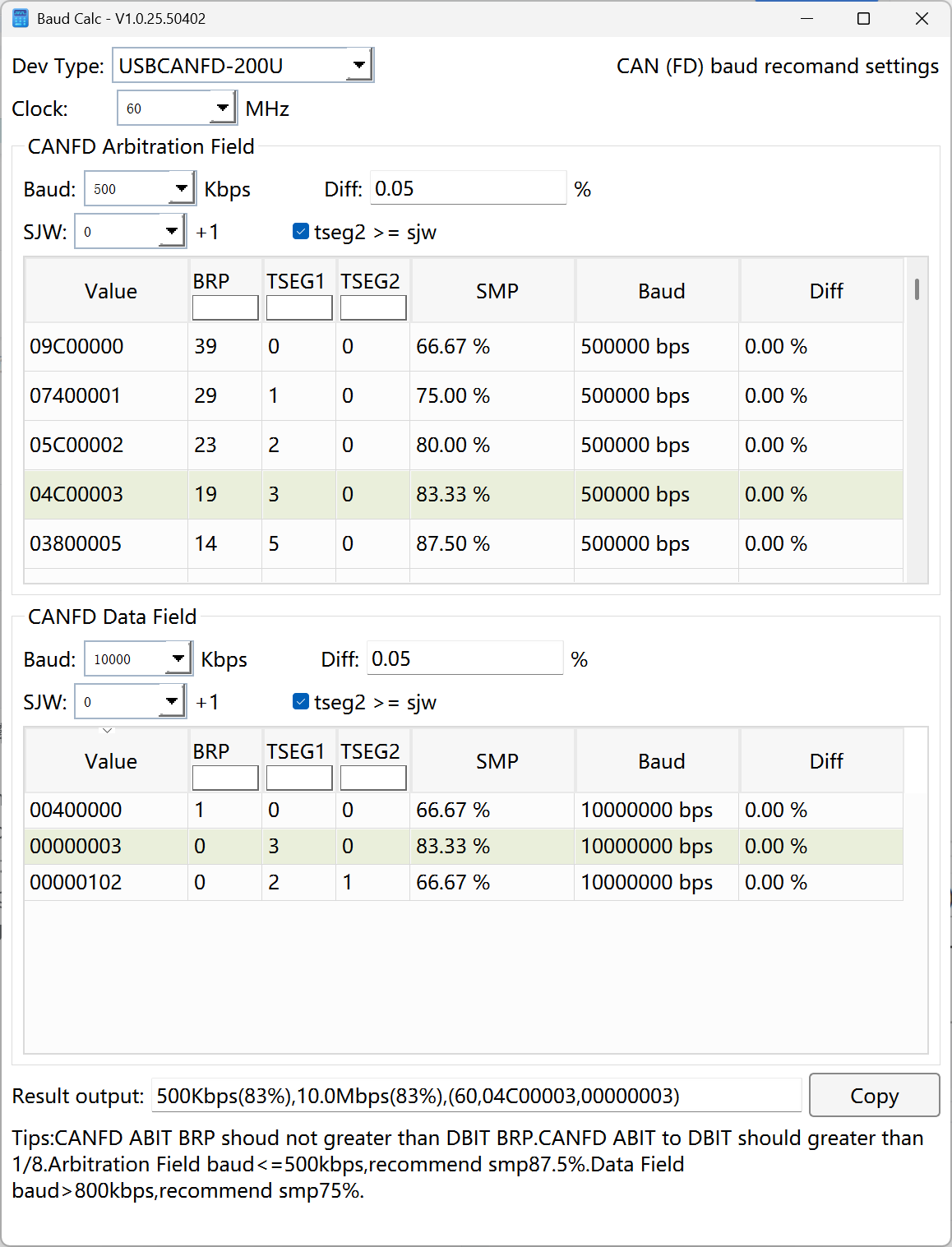Select row with value 04C00003

click(464, 495)
